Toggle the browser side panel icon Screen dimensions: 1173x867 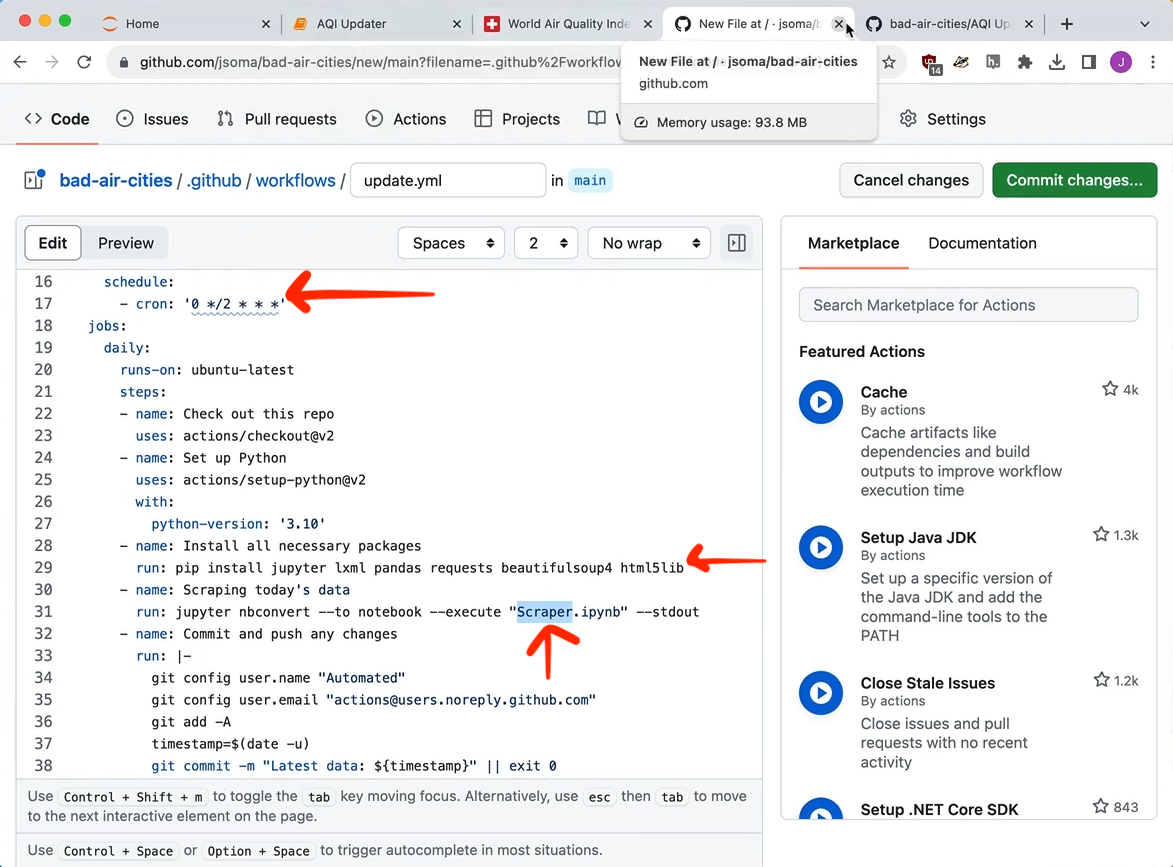1088,62
